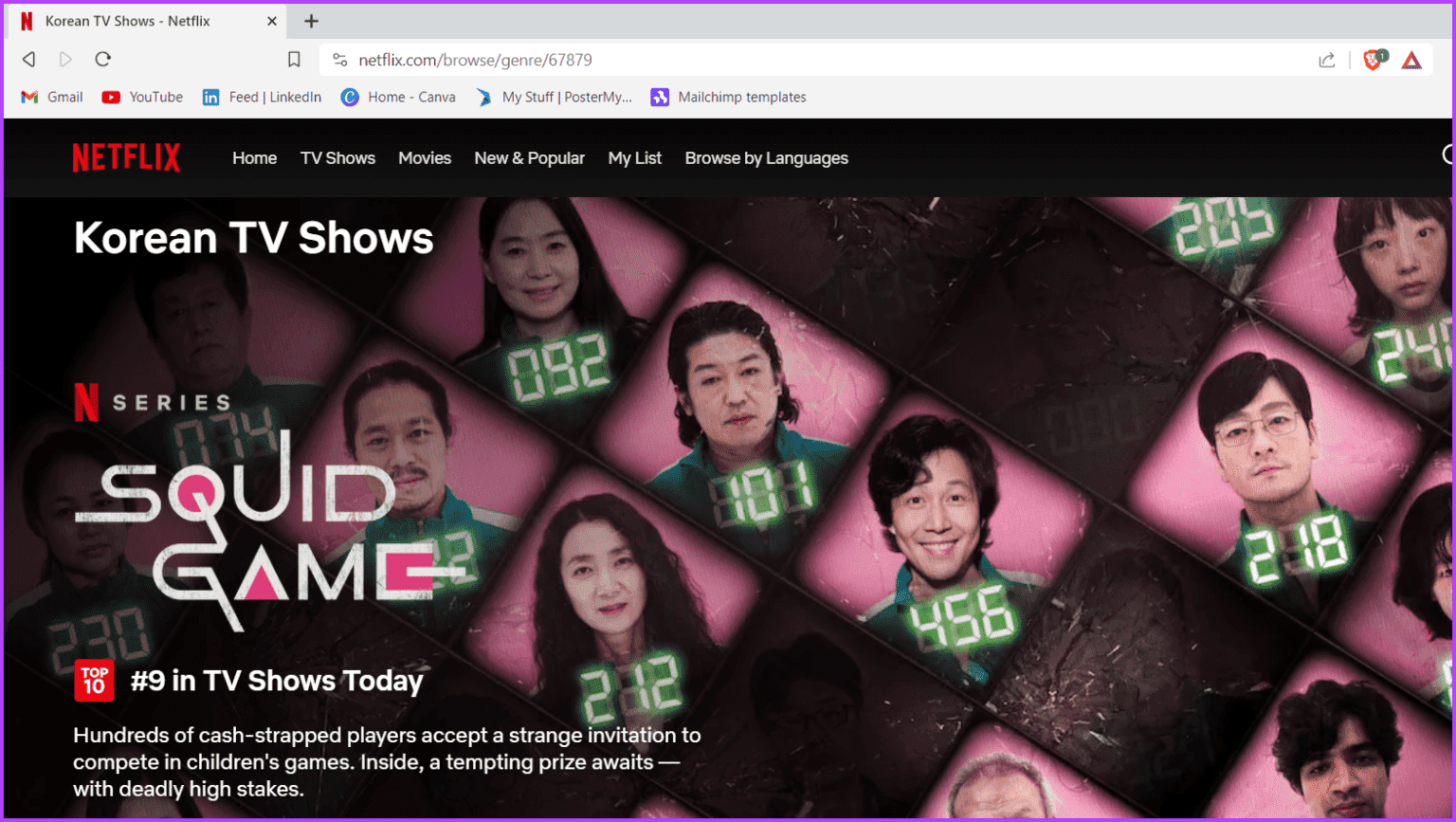
Task: Click the address bar URL
Action: pos(475,60)
